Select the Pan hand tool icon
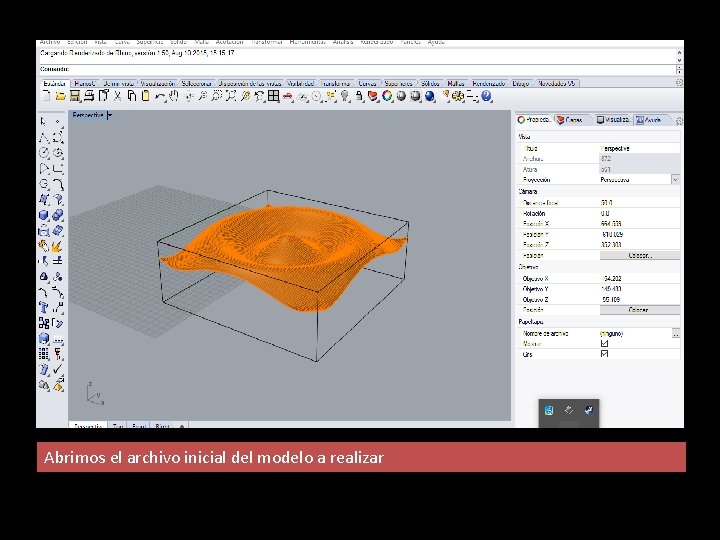This screenshot has height=540, width=720. click(x=174, y=96)
